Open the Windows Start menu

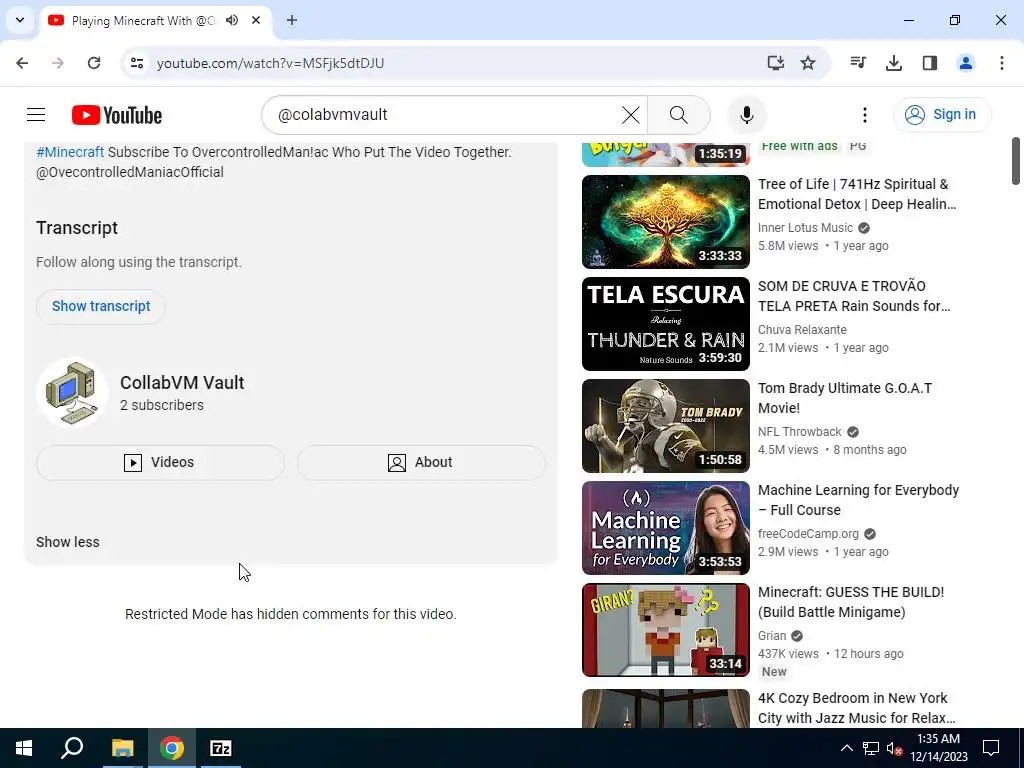(x=24, y=748)
